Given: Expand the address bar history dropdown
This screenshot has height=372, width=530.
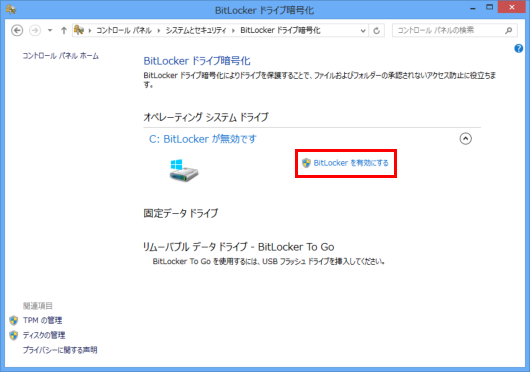Looking at the screenshot, I should [363, 31].
